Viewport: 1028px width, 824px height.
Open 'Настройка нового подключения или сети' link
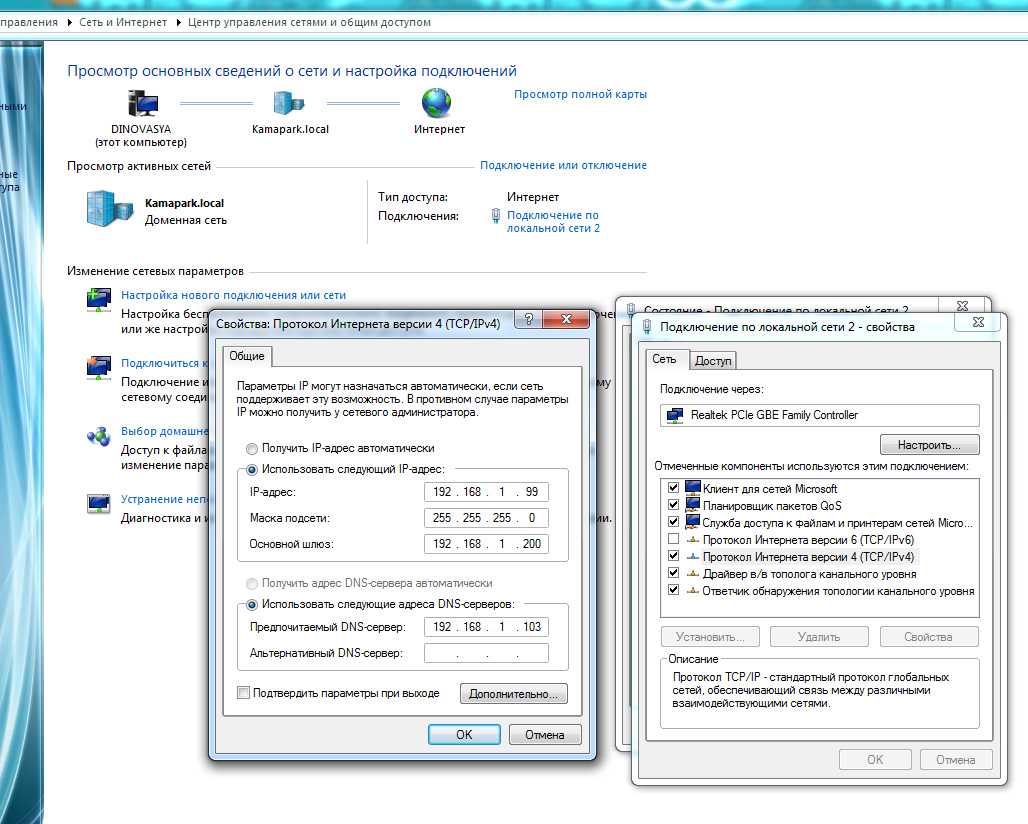(x=233, y=295)
